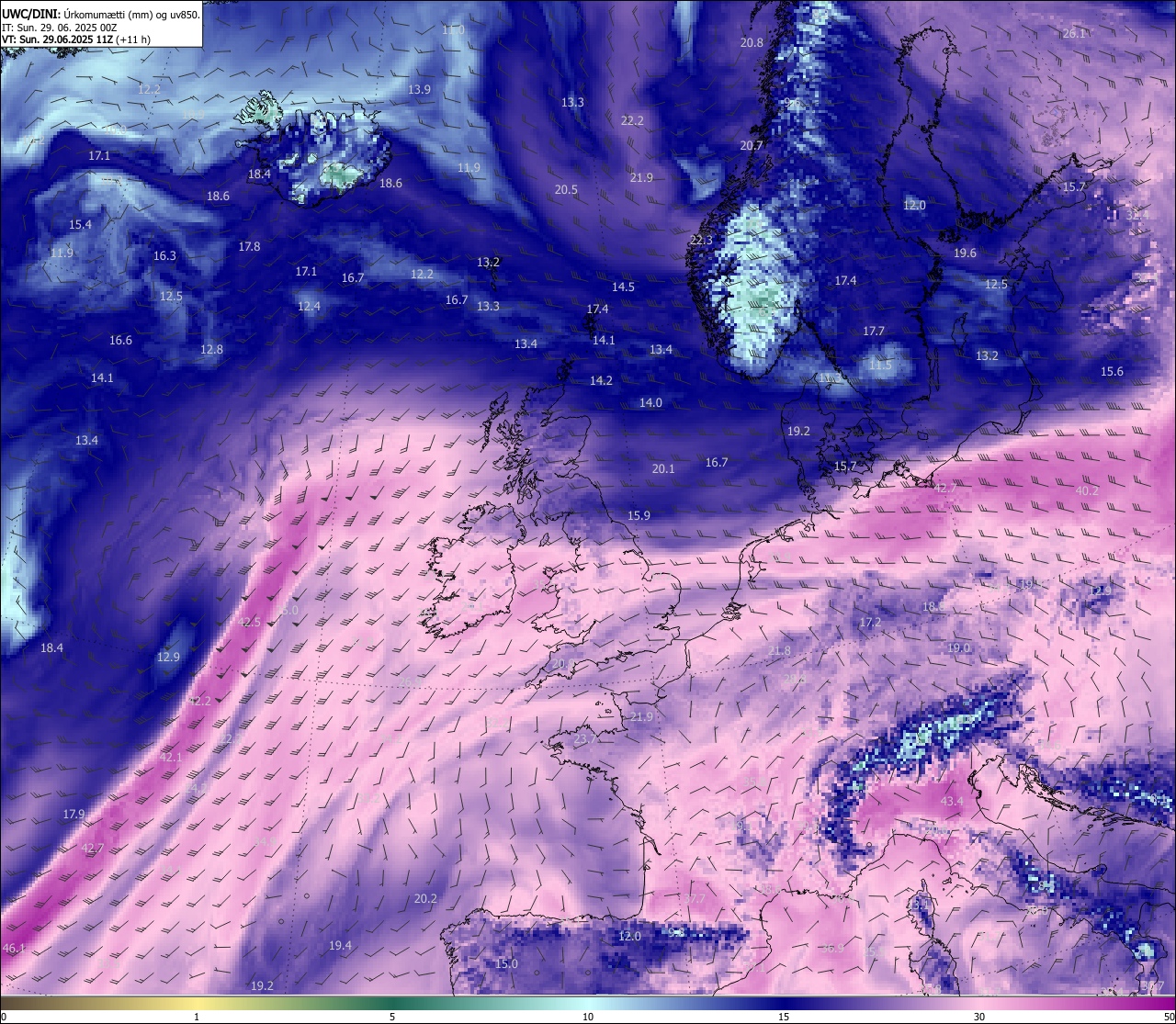Click the colorbar tick label 1
The height and width of the screenshot is (1024, 1176).
tap(197, 1017)
